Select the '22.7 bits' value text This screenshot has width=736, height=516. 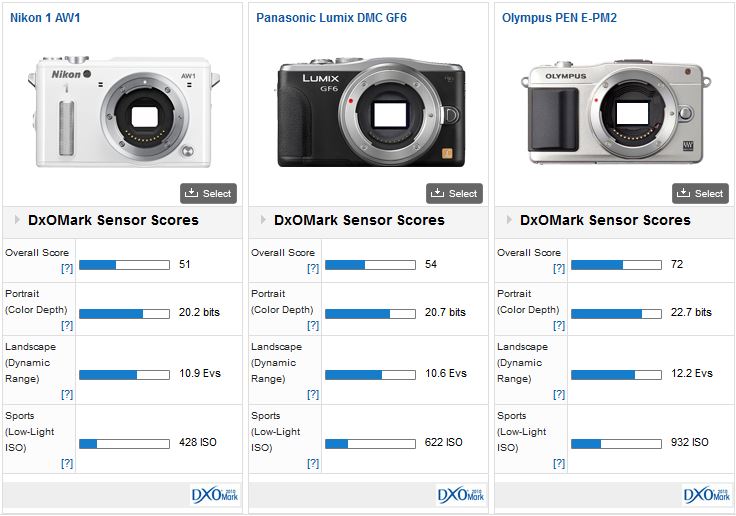[x=691, y=312]
